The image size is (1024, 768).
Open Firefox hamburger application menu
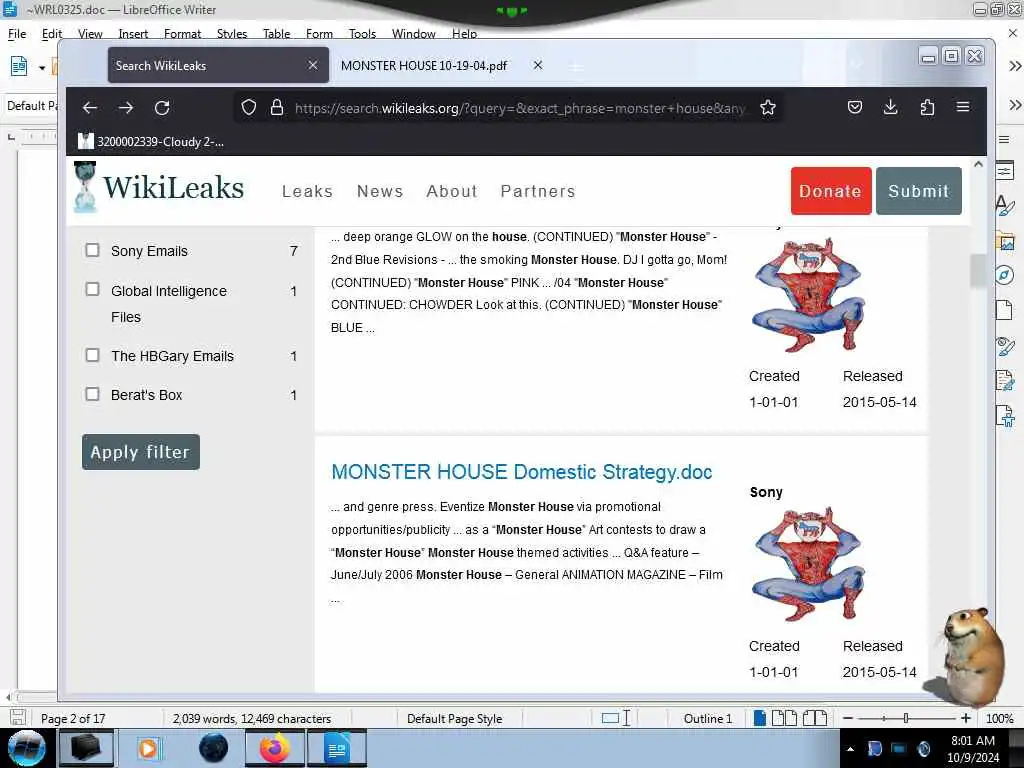(x=963, y=106)
